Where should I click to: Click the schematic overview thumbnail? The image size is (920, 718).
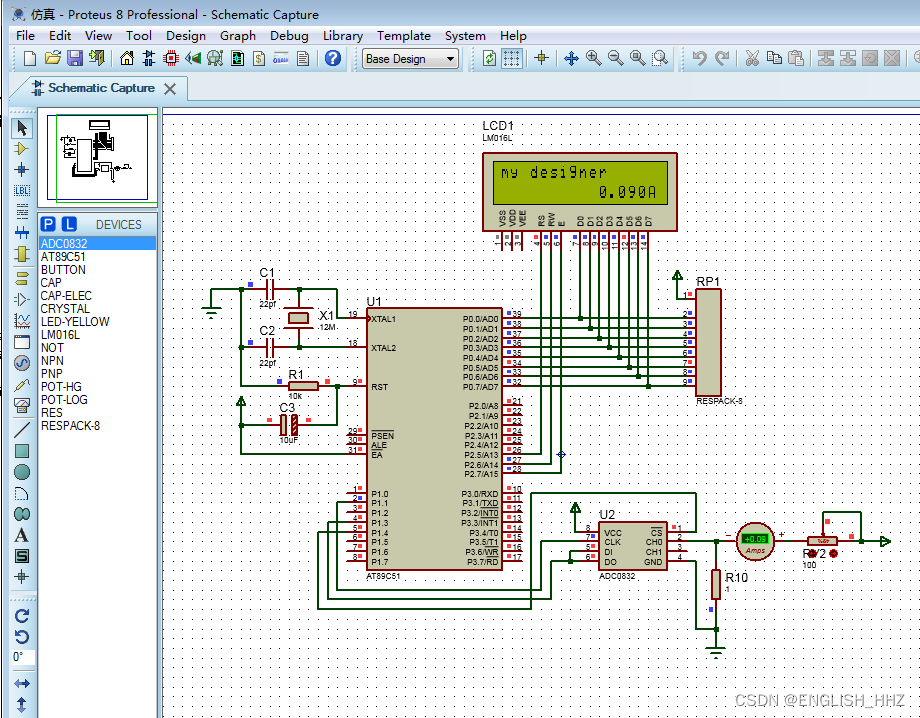[99, 157]
